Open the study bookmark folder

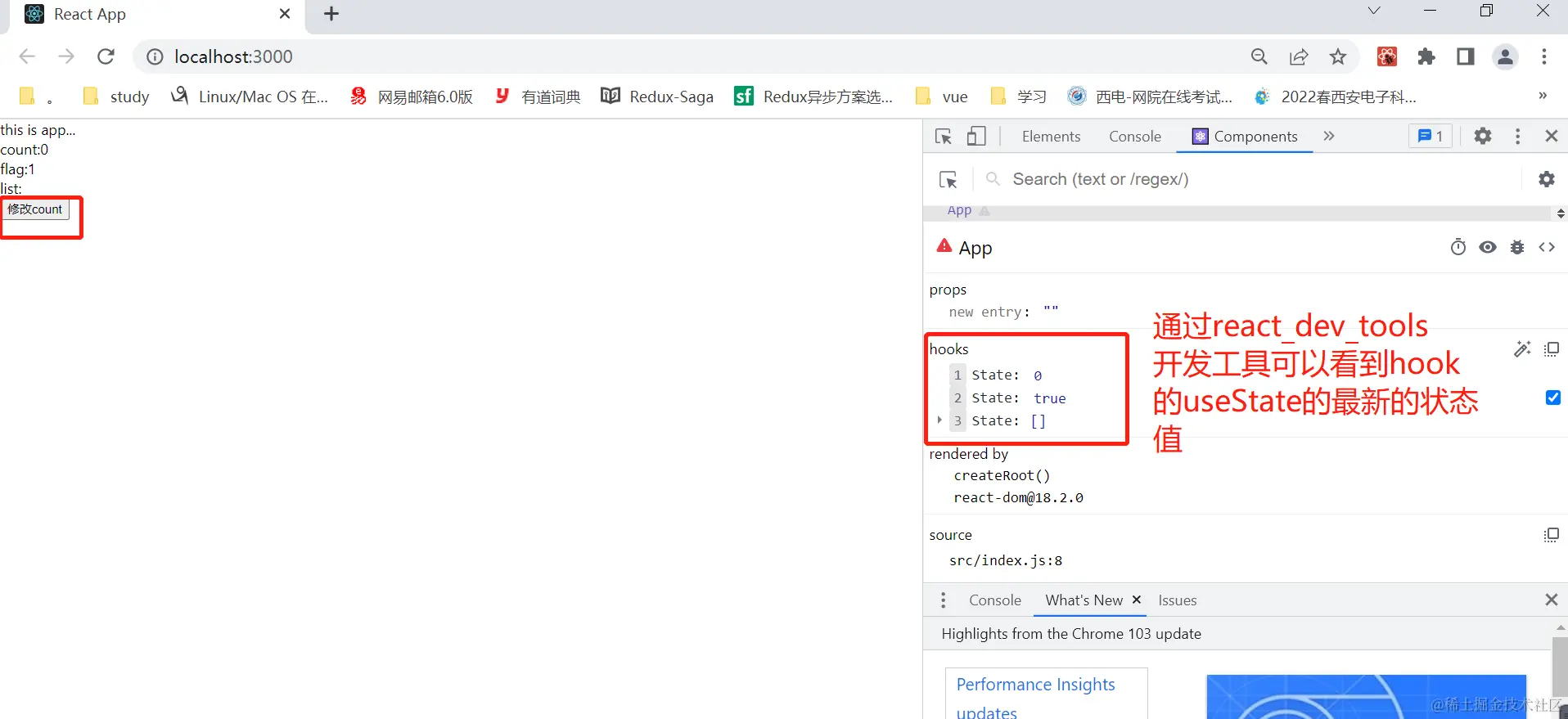pyautogui.click(x=116, y=97)
